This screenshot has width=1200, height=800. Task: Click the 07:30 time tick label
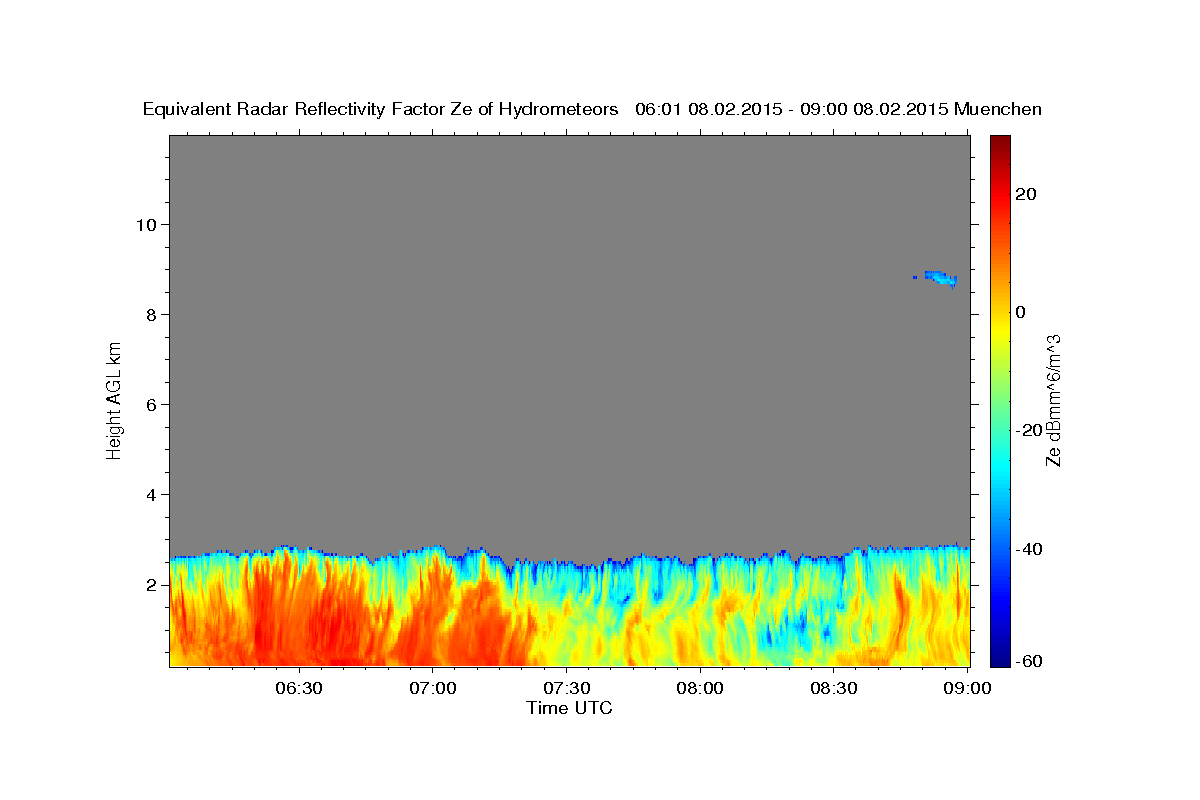566,688
